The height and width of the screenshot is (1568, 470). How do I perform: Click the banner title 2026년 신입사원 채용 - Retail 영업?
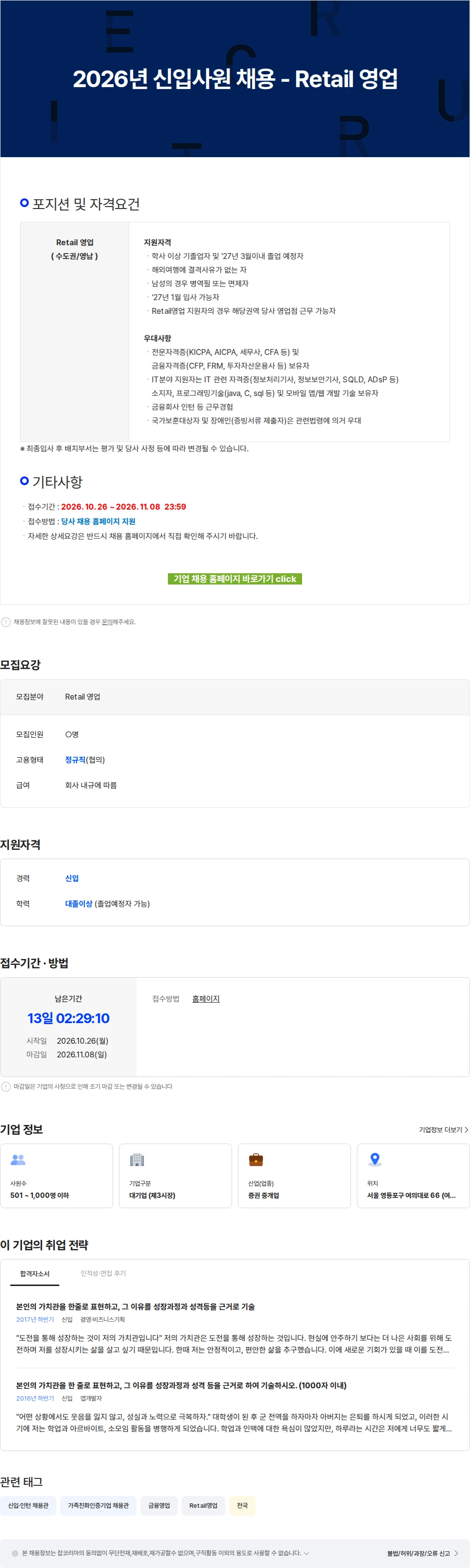pos(235,78)
